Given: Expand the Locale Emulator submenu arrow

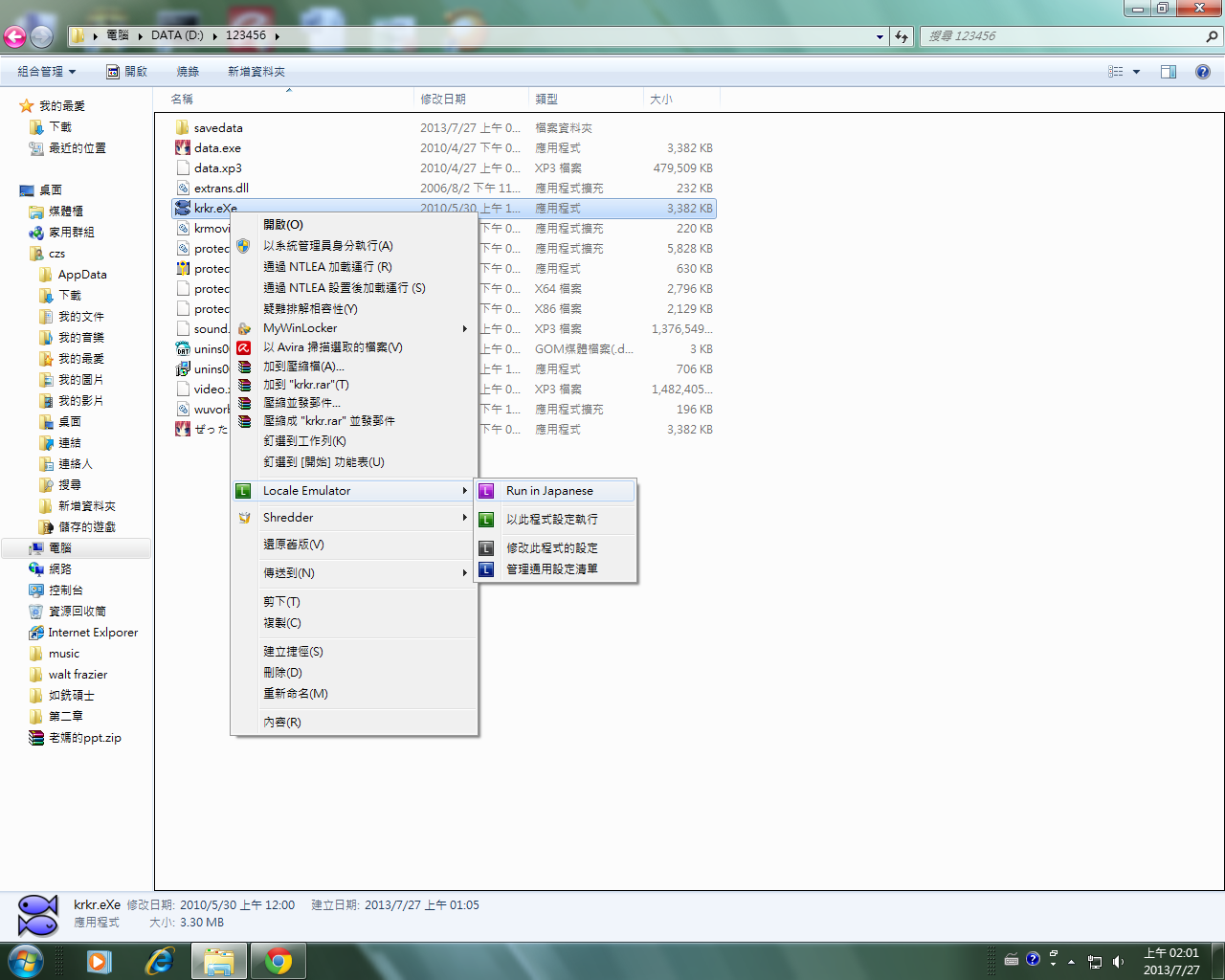Looking at the screenshot, I should (x=465, y=491).
